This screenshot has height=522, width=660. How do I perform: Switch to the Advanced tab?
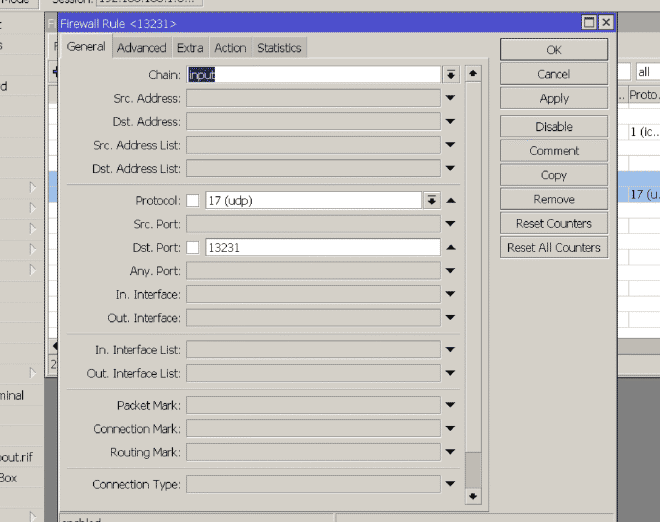point(141,48)
